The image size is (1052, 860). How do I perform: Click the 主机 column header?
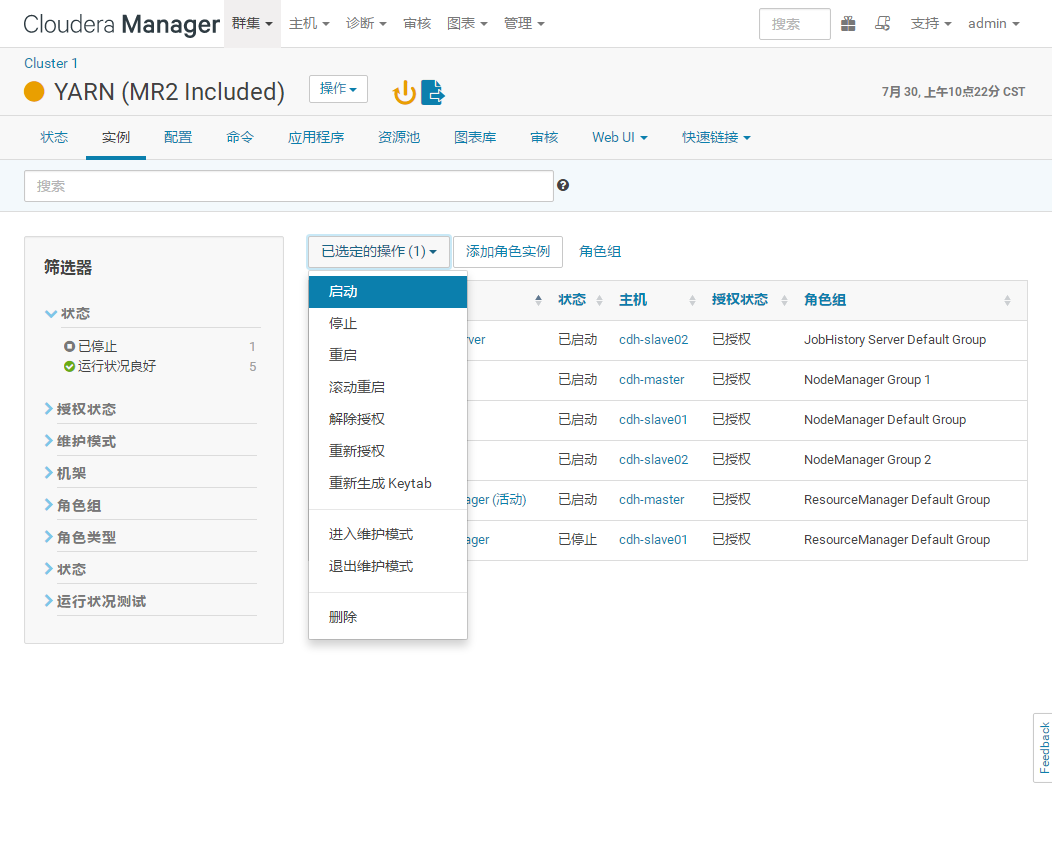tap(633, 300)
